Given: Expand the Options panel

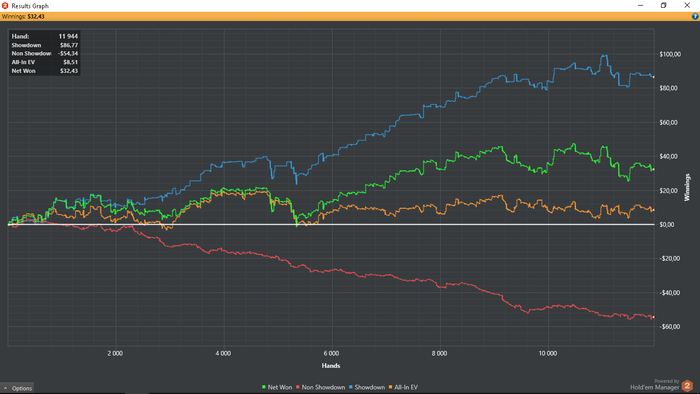Looking at the screenshot, I should pyautogui.click(x=17, y=388).
